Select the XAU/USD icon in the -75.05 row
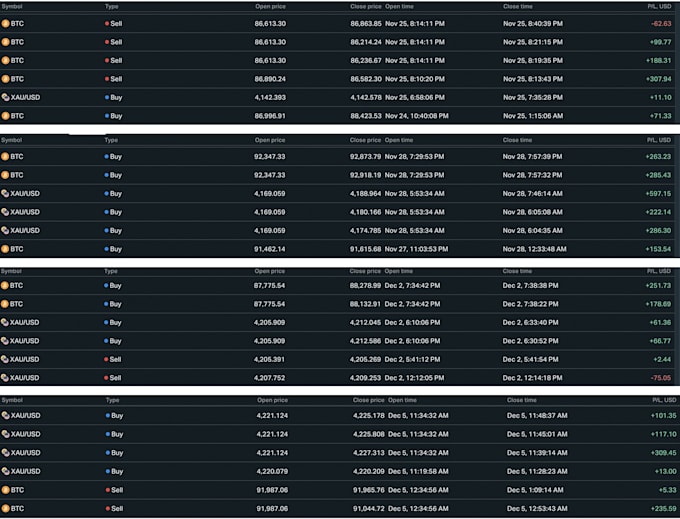 (5, 378)
